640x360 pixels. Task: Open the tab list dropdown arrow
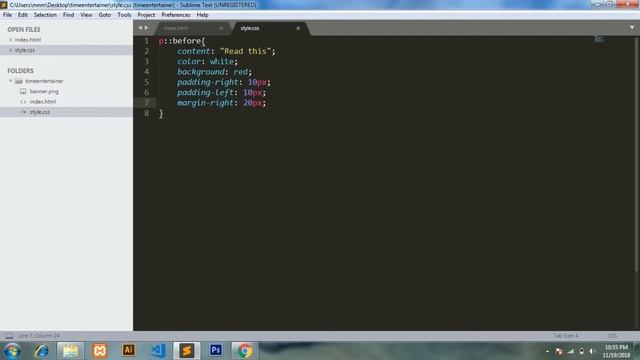click(x=632, y=28)
